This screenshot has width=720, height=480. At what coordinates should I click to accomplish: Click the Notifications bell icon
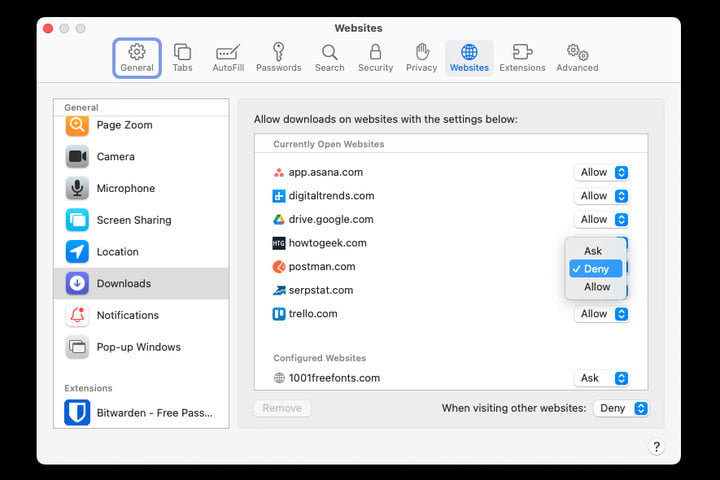click(x=77, y=315)
